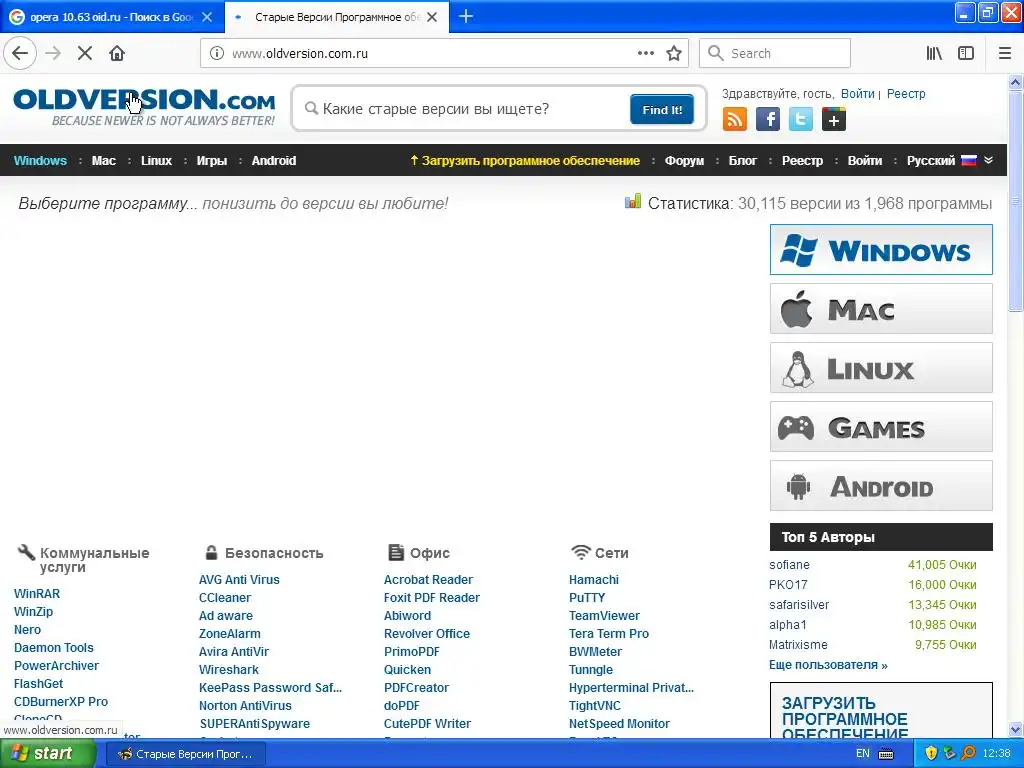Click the Войти link near greeting

click(x=857, y=93)
